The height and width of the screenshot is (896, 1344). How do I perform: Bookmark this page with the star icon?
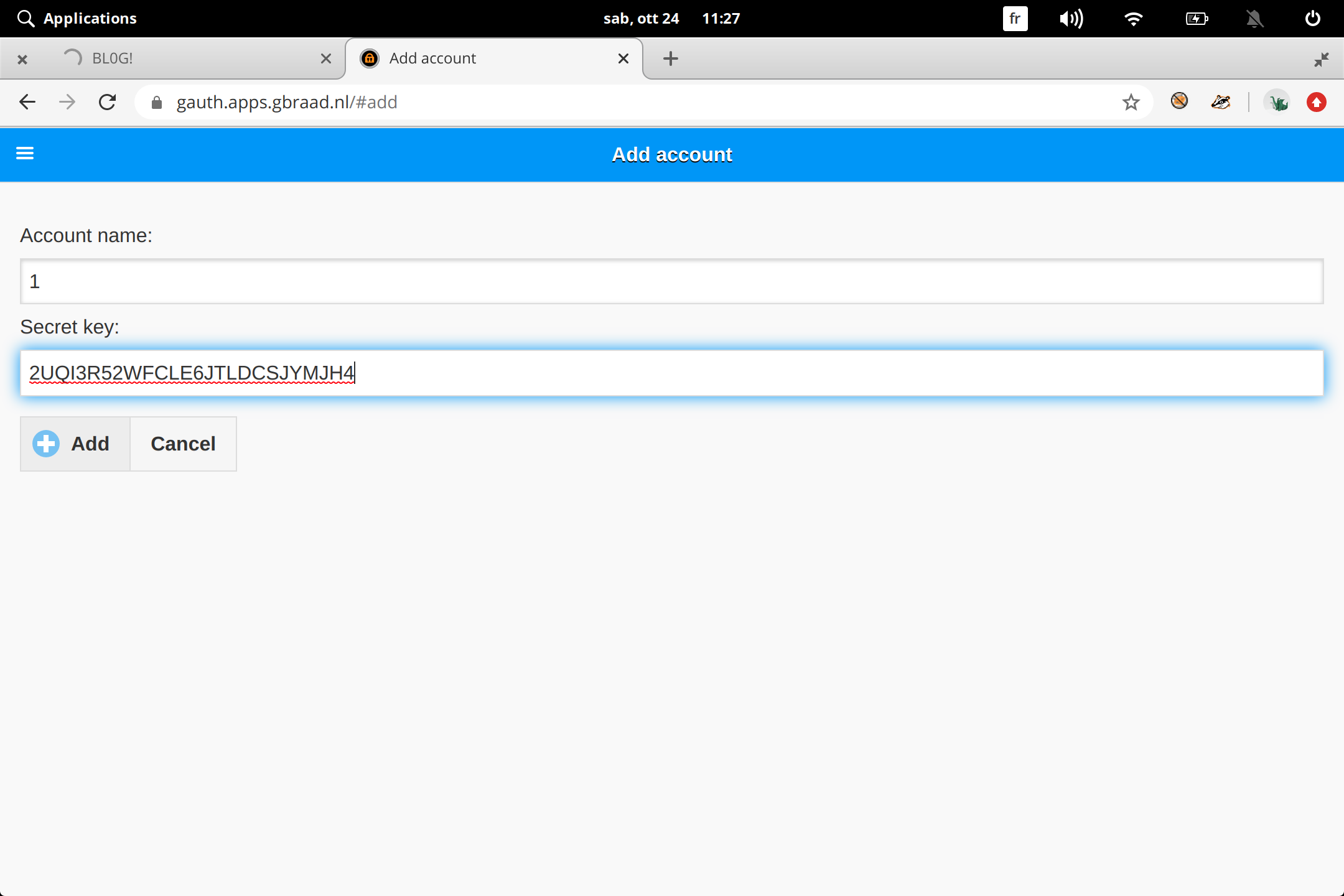coord(1131,101)
